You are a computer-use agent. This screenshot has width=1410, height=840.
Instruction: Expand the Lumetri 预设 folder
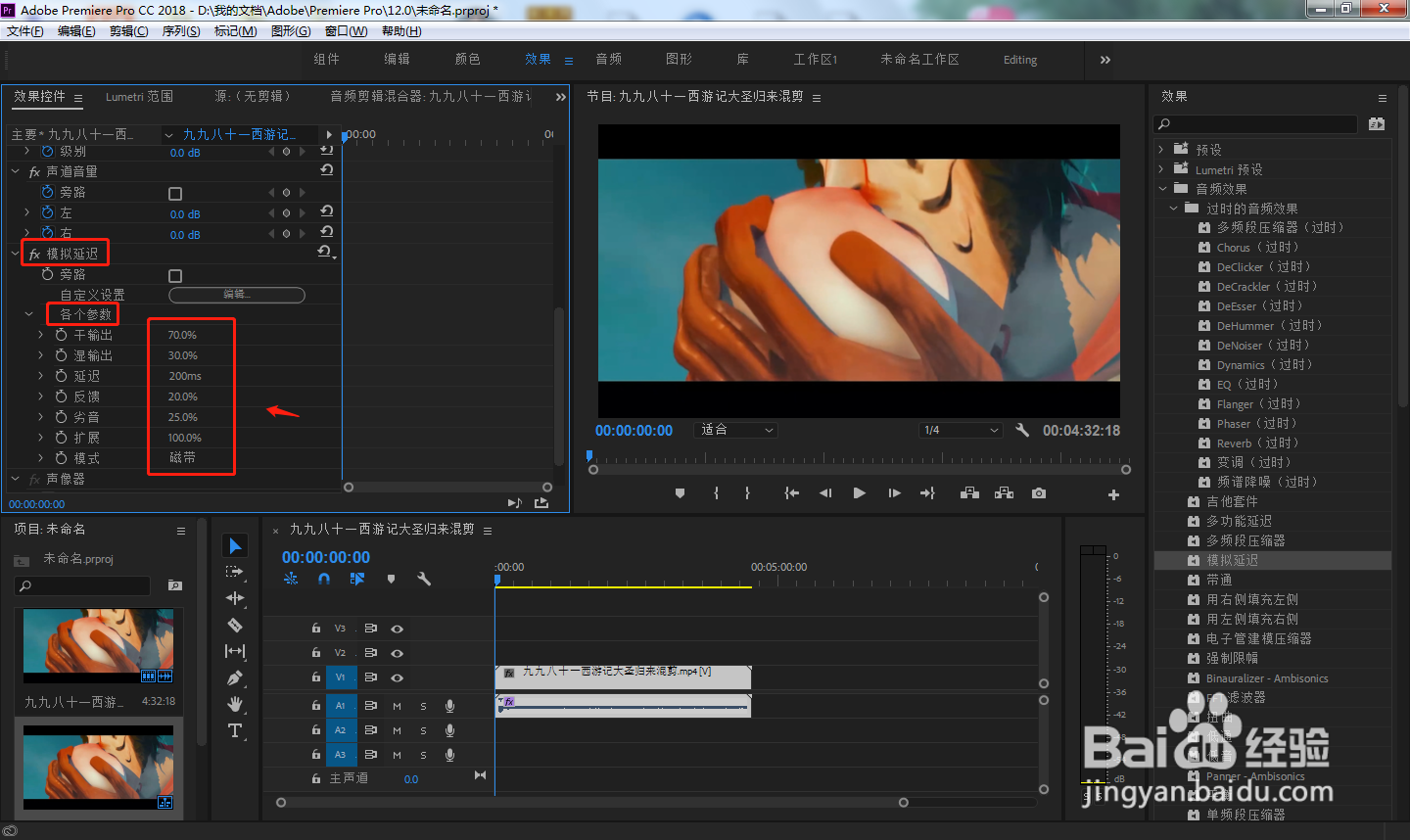(1161, 169)
